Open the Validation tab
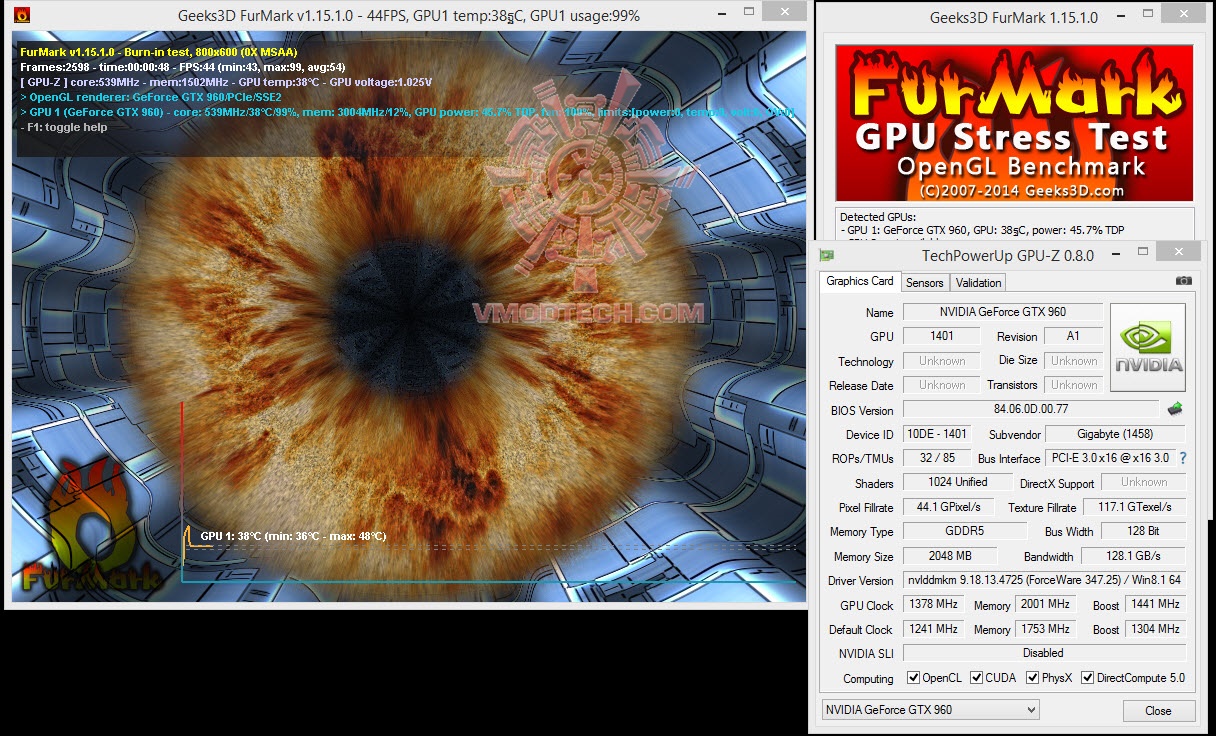This screenshot has height=736, width=1216. point(978,283)
